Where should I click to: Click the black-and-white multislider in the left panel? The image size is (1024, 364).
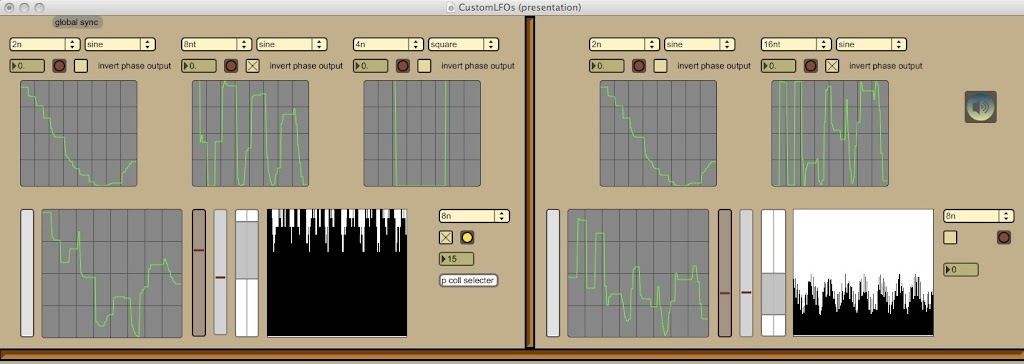point(337,273)
